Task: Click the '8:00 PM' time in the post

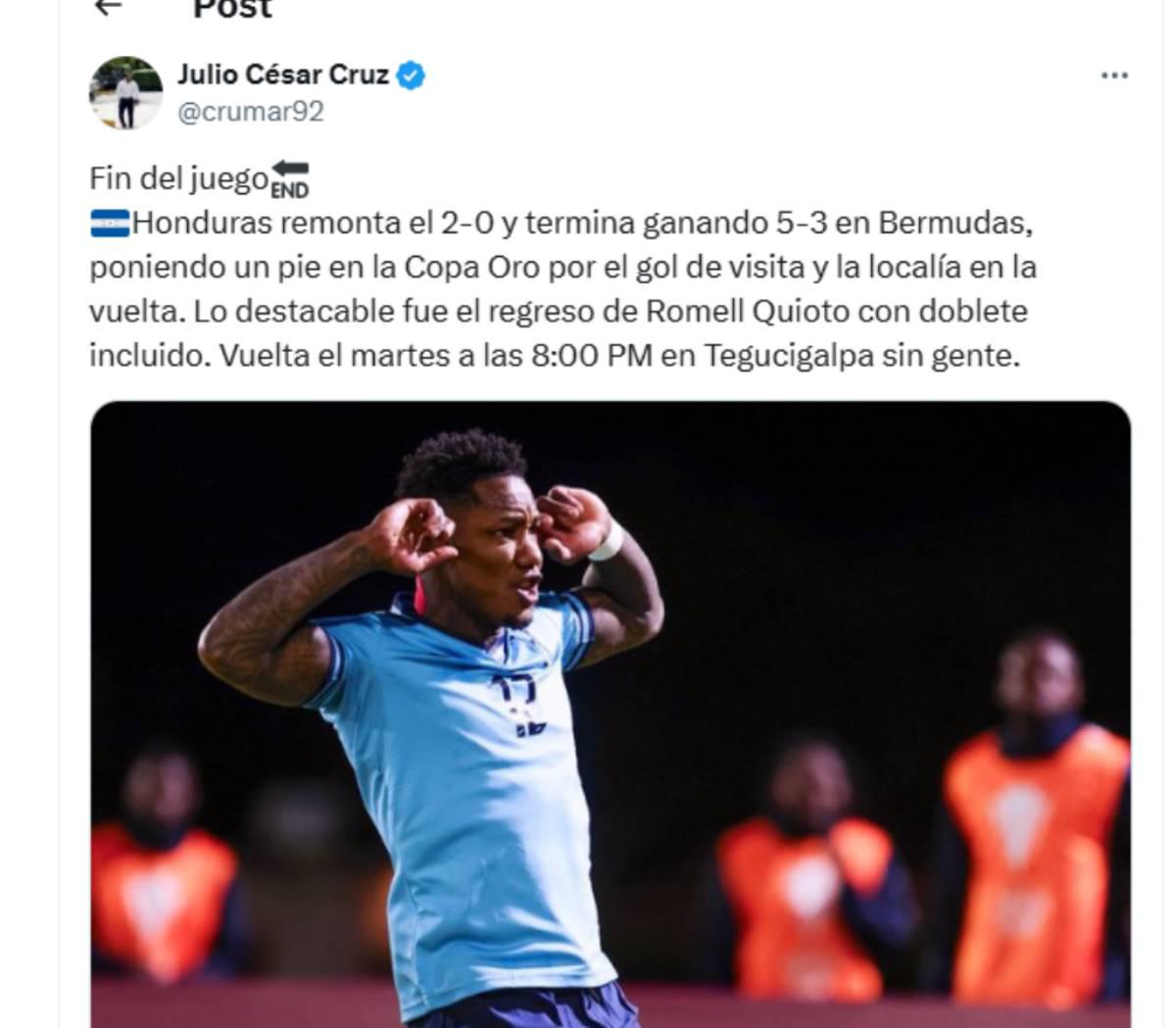Action: coord(592,356)
